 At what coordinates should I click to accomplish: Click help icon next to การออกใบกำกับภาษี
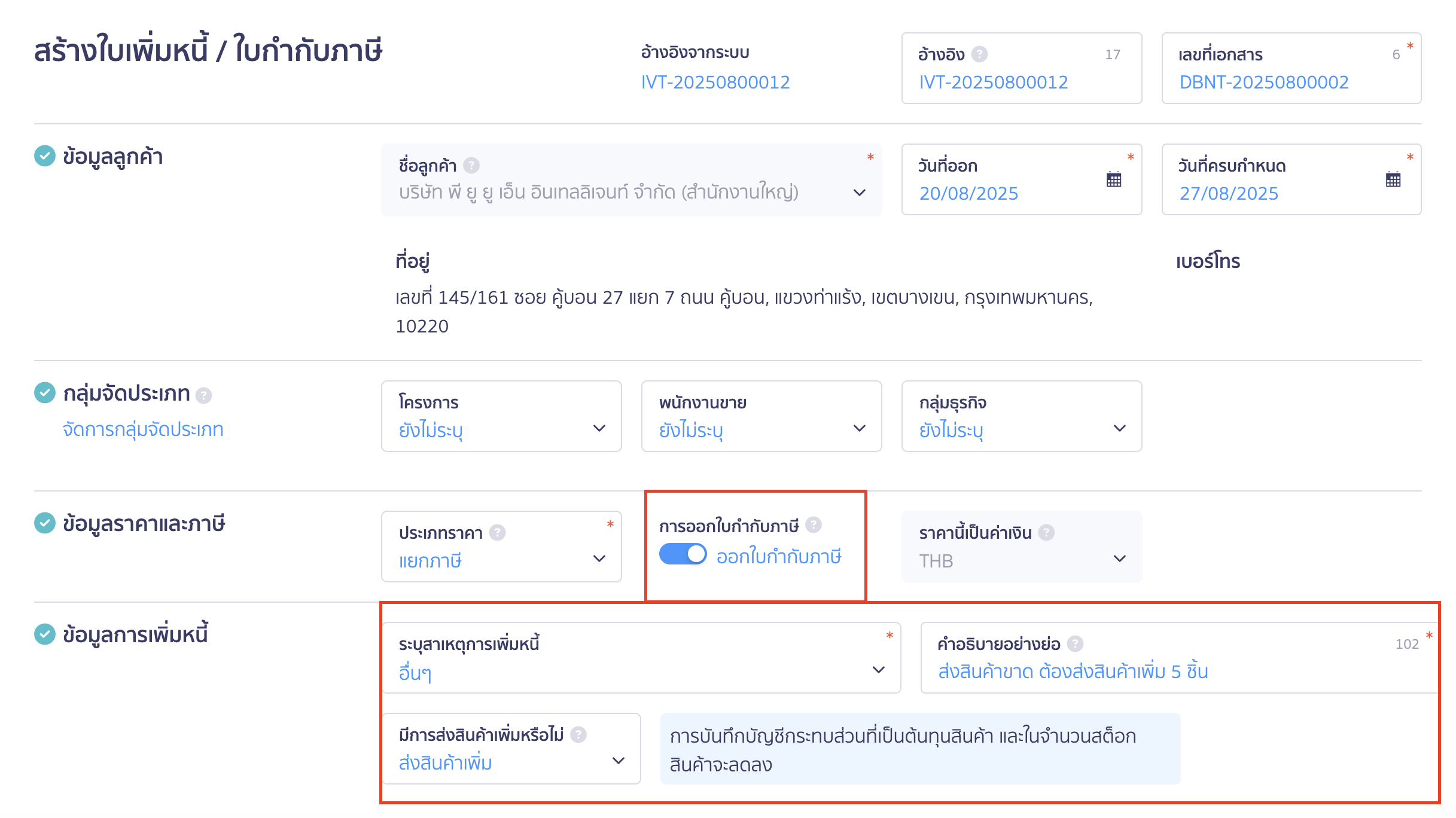click(813, 525)
